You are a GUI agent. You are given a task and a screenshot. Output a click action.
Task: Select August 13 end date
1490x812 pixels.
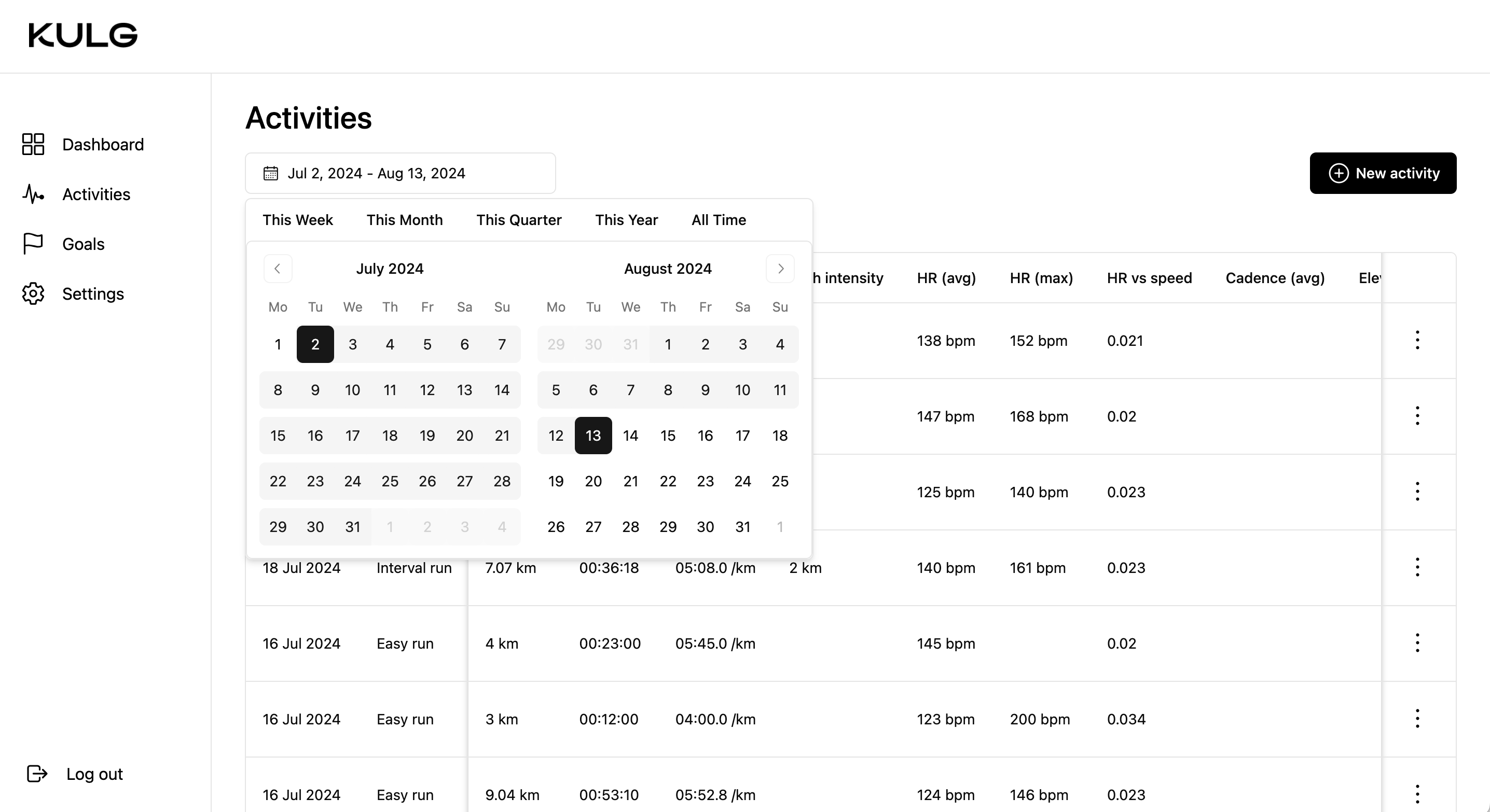pyautogui.click(x=593, y=436)
